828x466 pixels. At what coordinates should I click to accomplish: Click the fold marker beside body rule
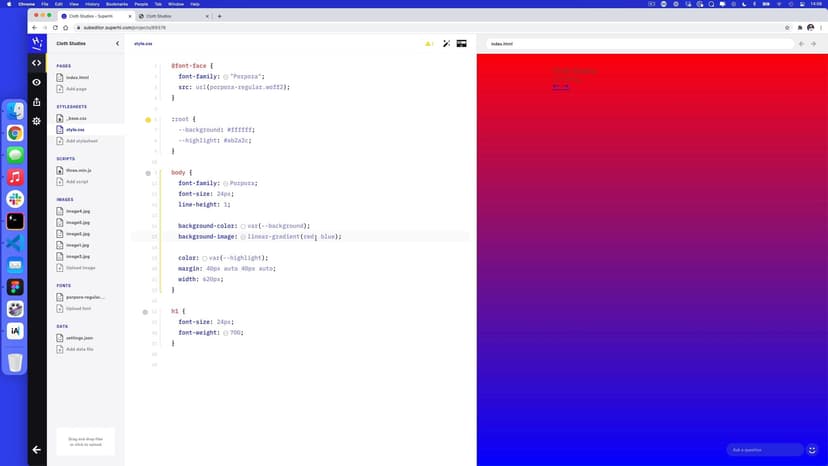[146, 173]
